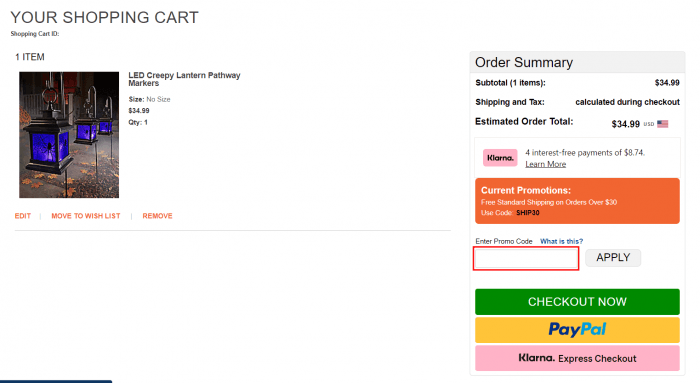This screenshot has width=700, height=383.
Task: Click the USD currency label
Action: pos(649,124)
